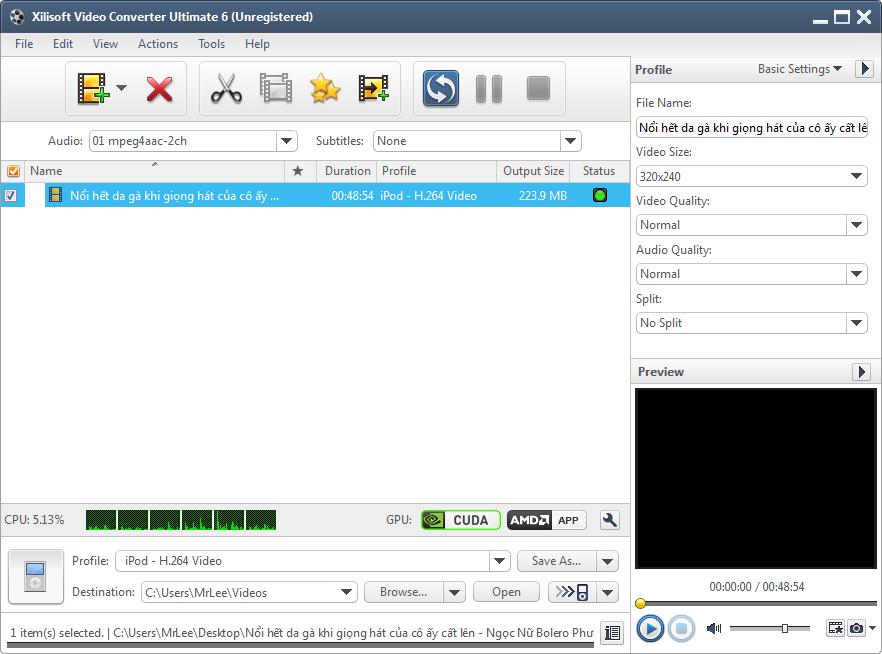
Task: Toggle CUDA GPU acceleration
Action: tap(460, 520)
